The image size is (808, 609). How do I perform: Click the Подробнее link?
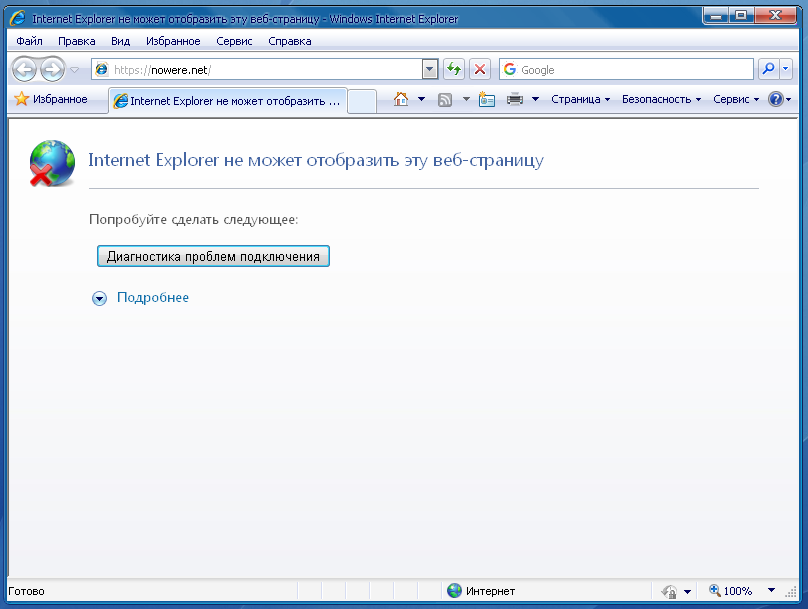click(x=153, y=297)
